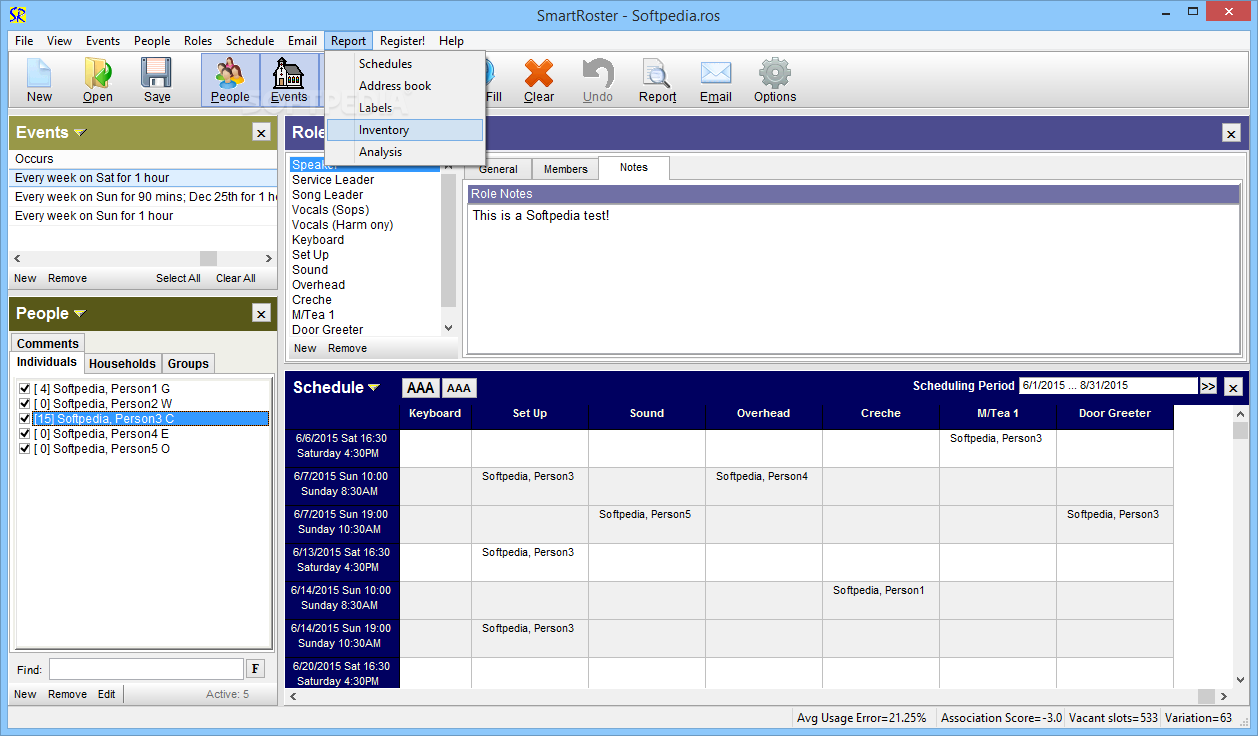Open a roster with the Open icon
Viewport: 1258px width, 736px height.
pyautogui.click(x=98, y=80)
